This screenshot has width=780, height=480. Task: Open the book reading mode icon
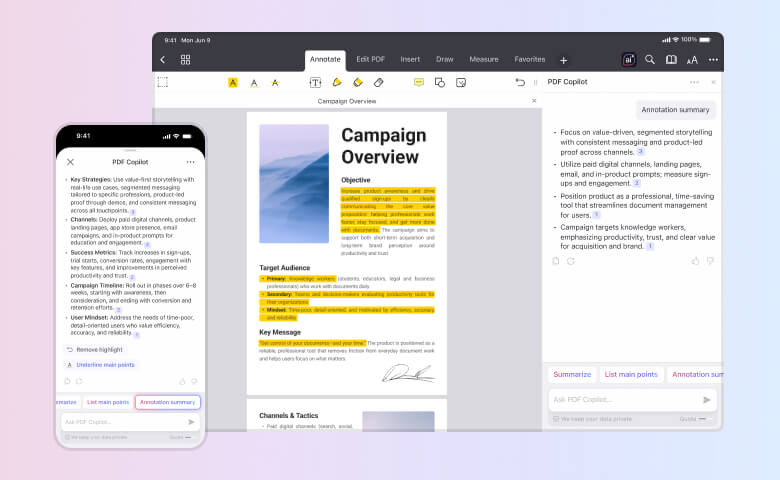coord(671,60)
